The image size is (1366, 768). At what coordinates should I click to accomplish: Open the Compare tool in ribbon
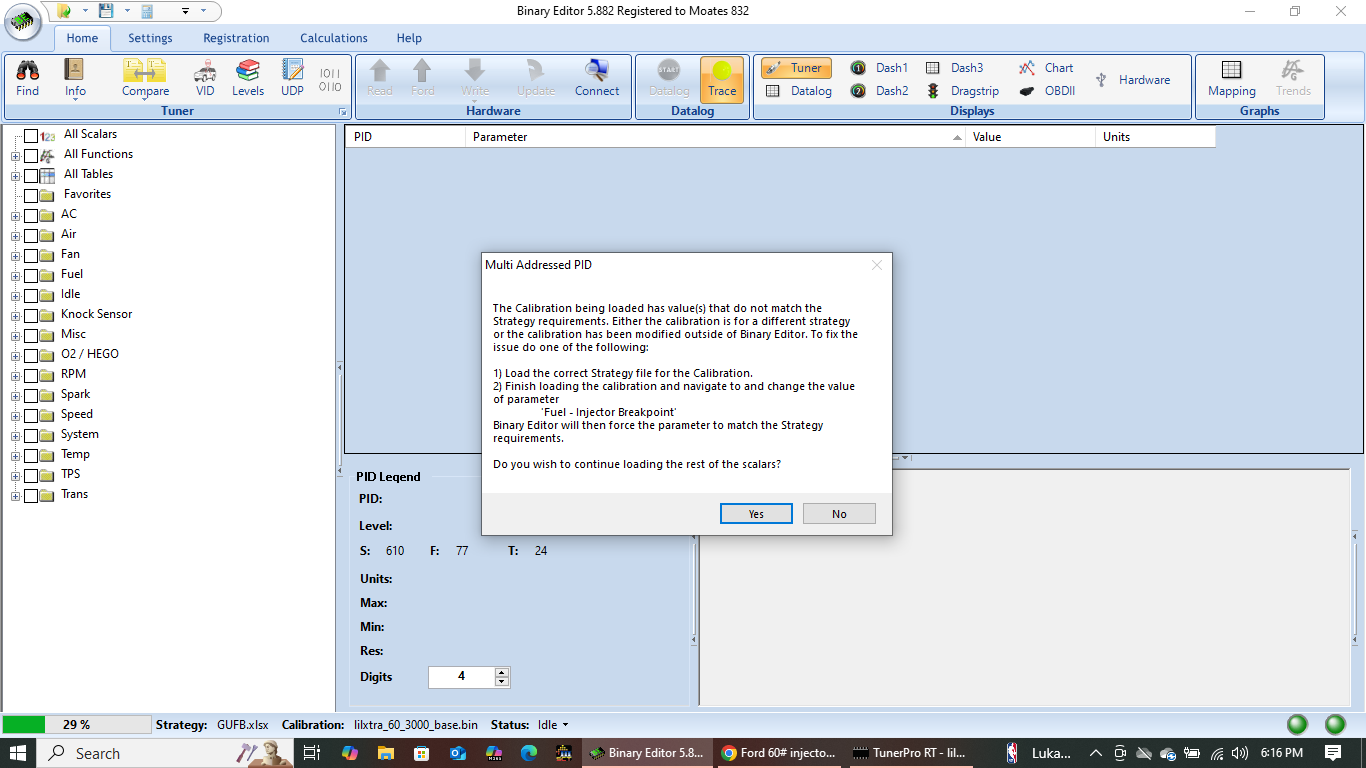145,78
